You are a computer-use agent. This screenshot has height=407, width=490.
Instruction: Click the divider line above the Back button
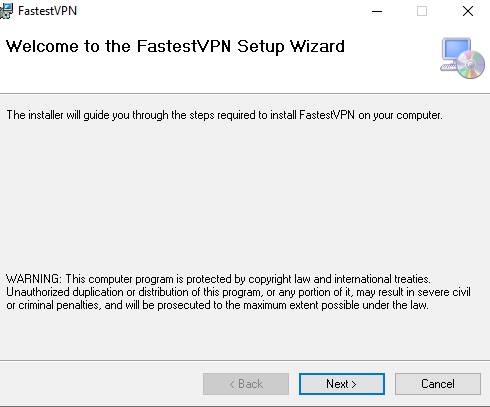point(245,360)
